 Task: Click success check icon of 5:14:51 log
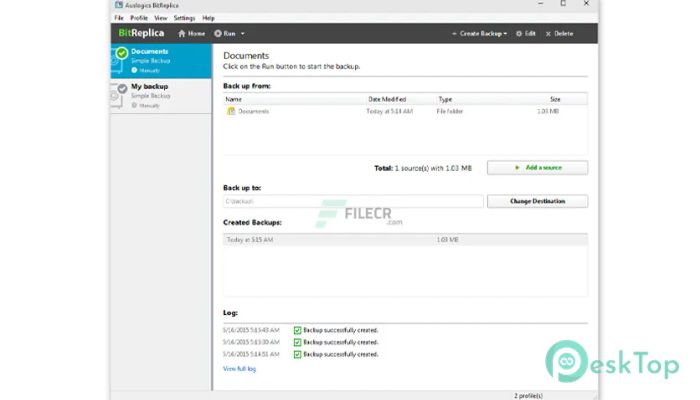tap(297, 354)
